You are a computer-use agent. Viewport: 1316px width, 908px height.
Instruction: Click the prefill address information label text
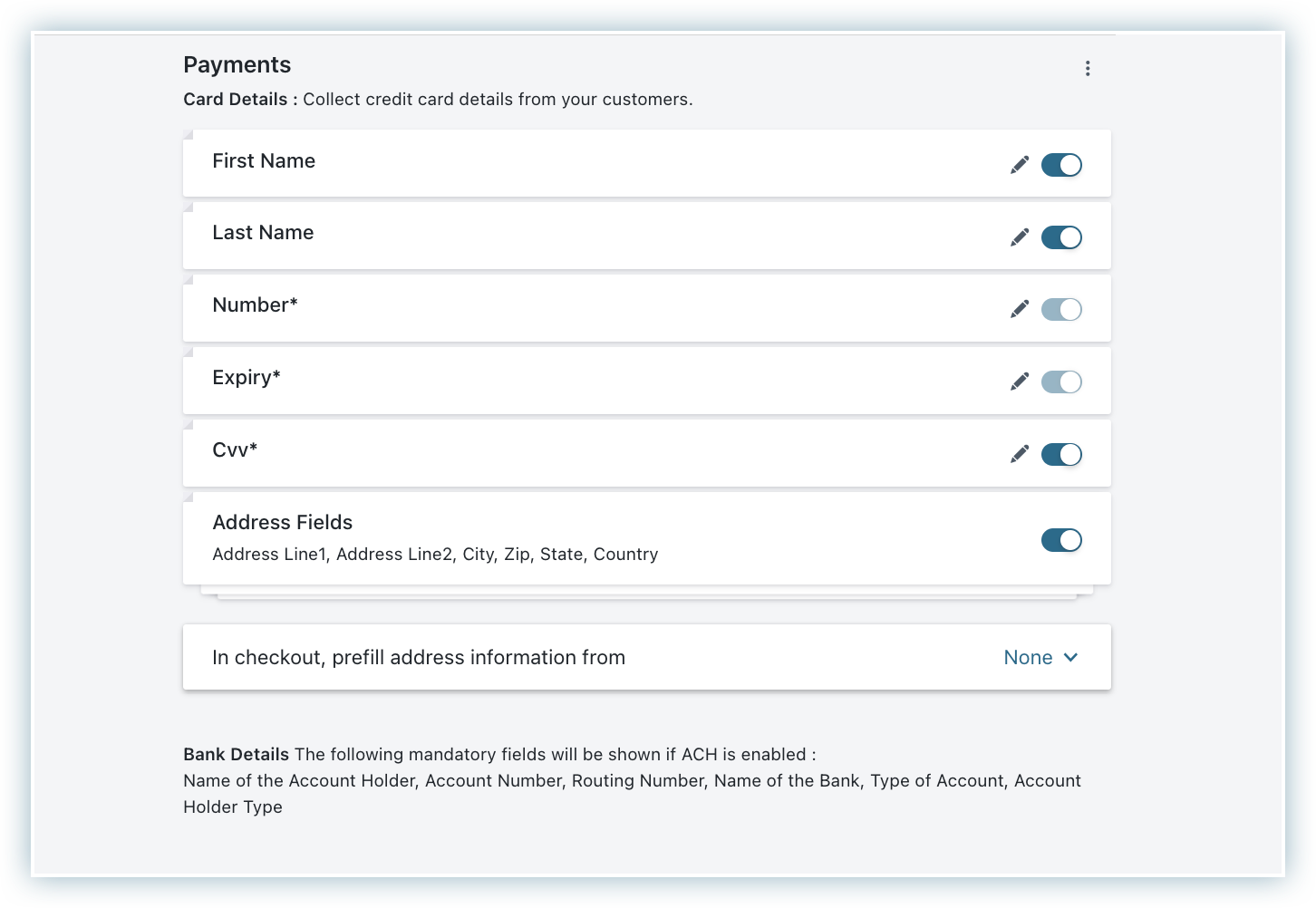(418, 658)
